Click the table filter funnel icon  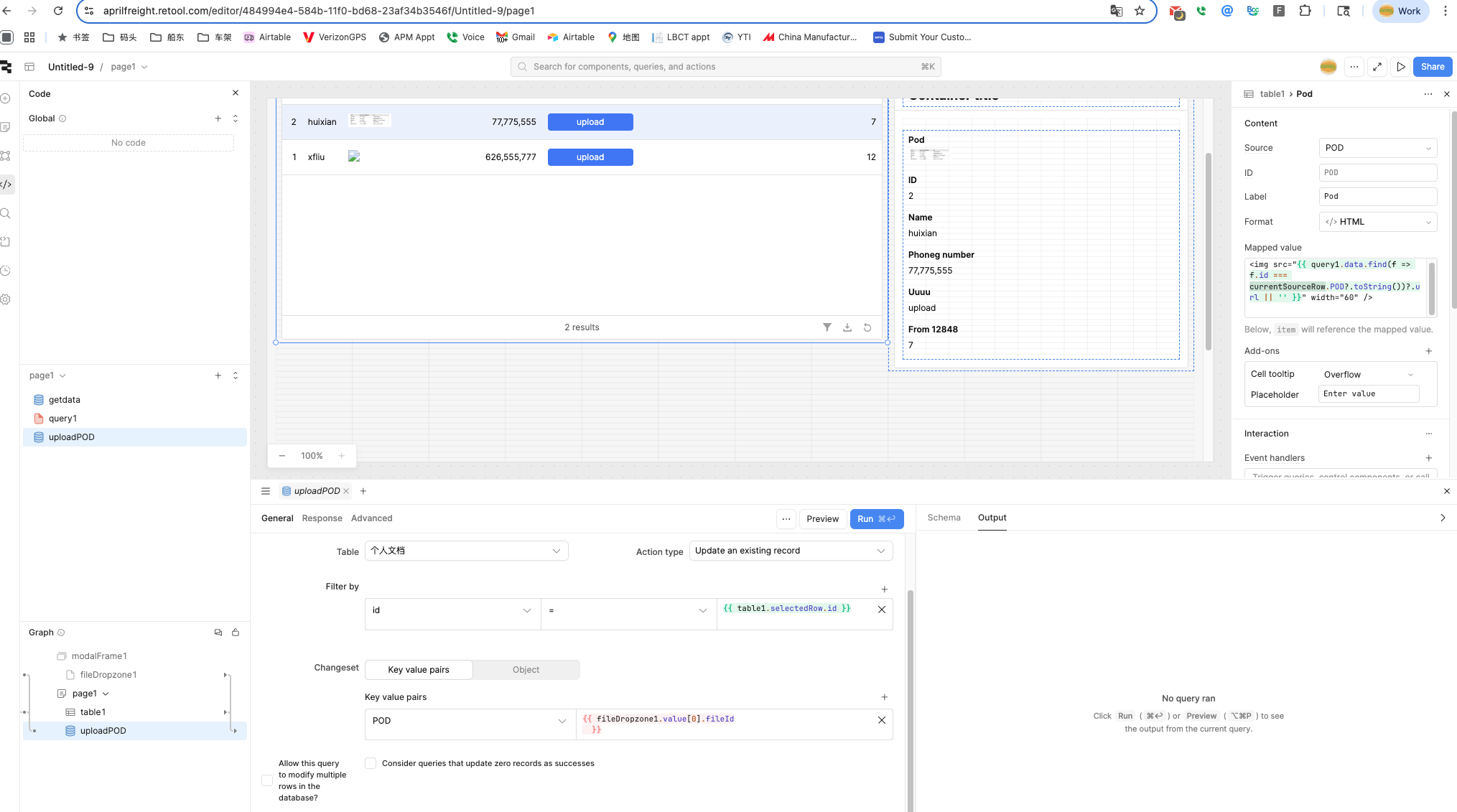(827, 327)
